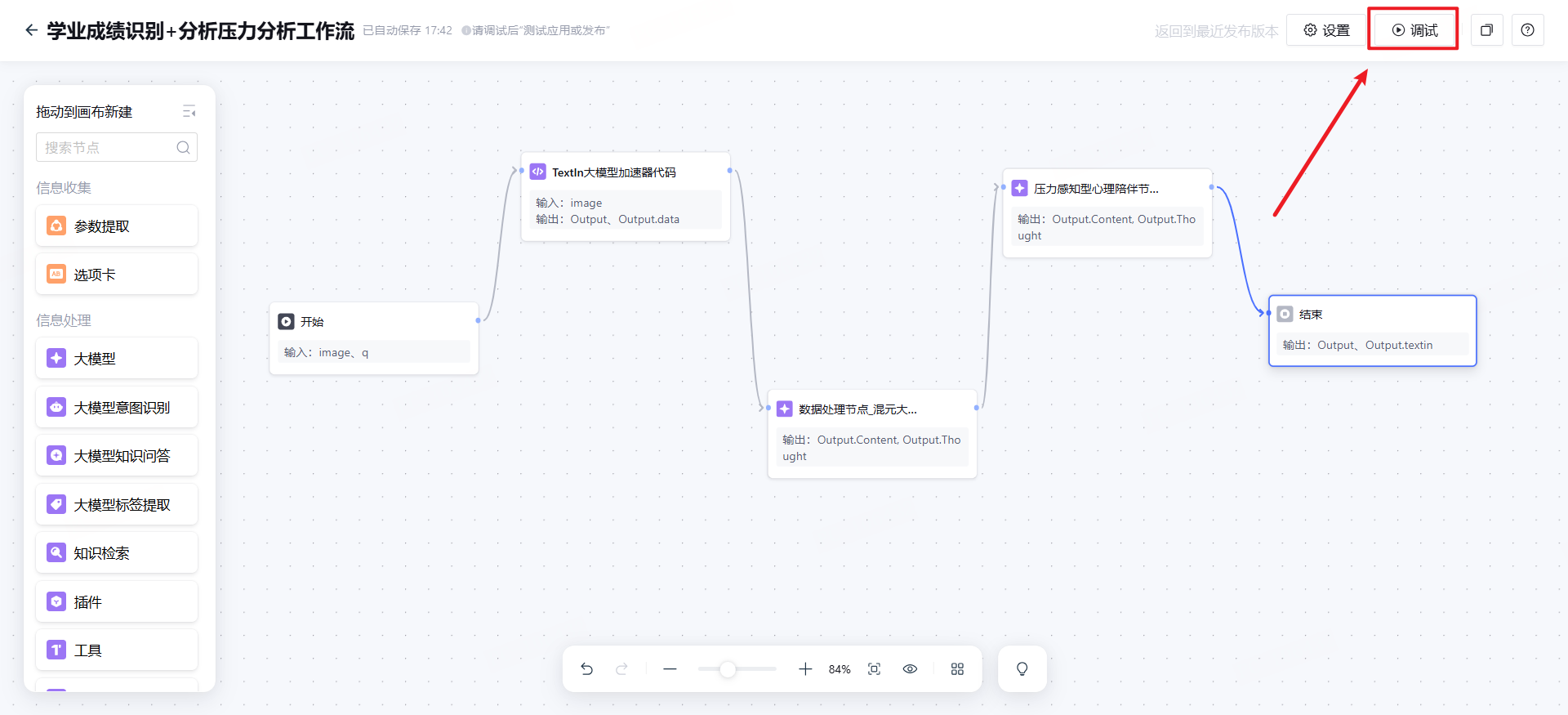Select the 知识检索 node icon
The image size is (1568, 715).
(56, 552)
